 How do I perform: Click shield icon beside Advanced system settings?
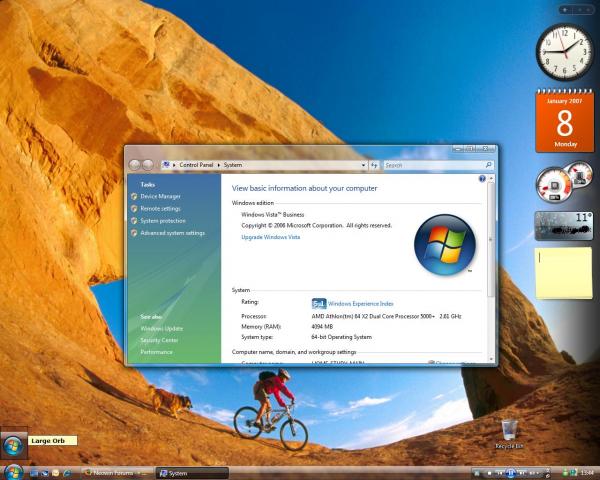pos(134,233)
